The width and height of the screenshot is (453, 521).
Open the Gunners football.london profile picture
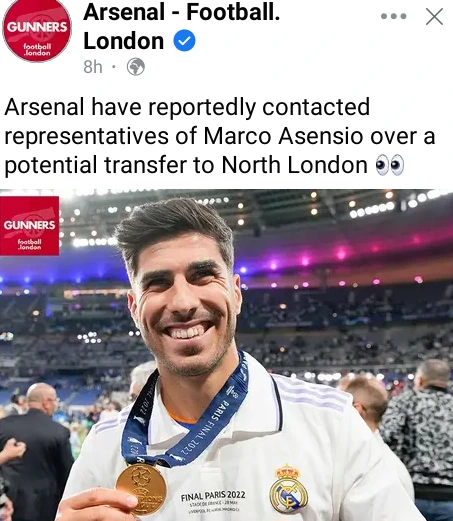[x=37, y=31]
